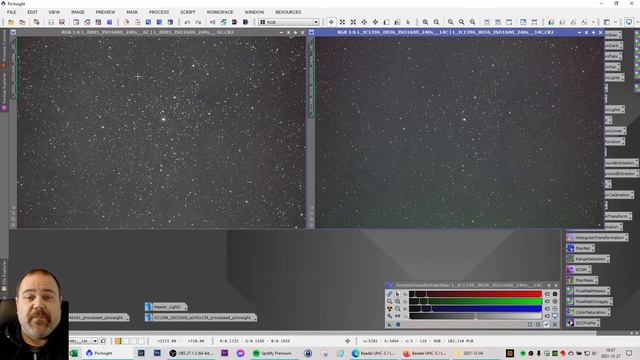
Task: Open the FILE menu
Action: coord(11,12)
